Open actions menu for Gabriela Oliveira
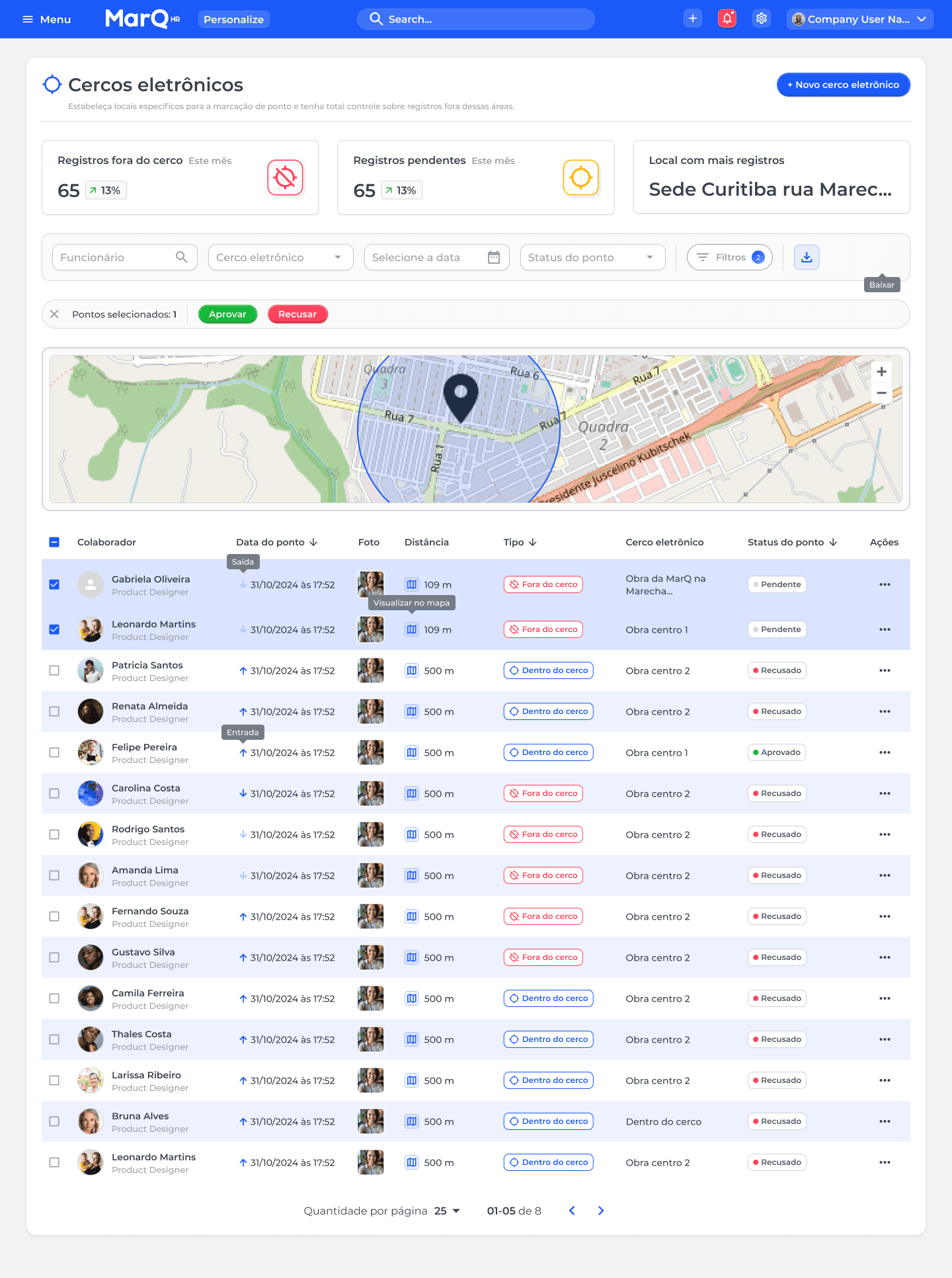Screen dimensions: 952x1278 [885, 584]
